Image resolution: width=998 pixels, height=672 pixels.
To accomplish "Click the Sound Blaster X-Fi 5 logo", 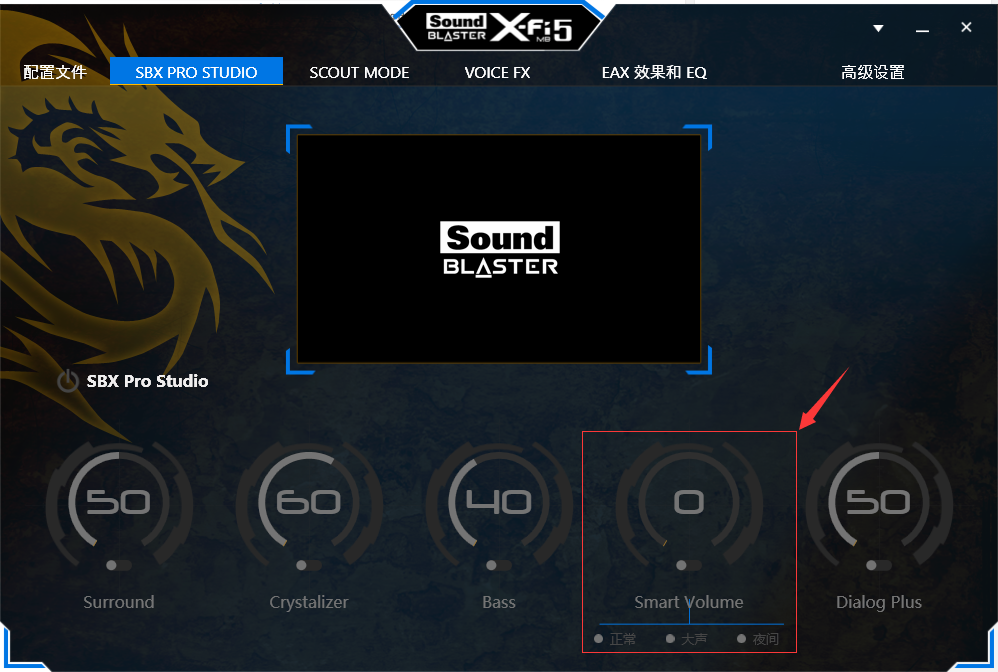I will 499,27.
